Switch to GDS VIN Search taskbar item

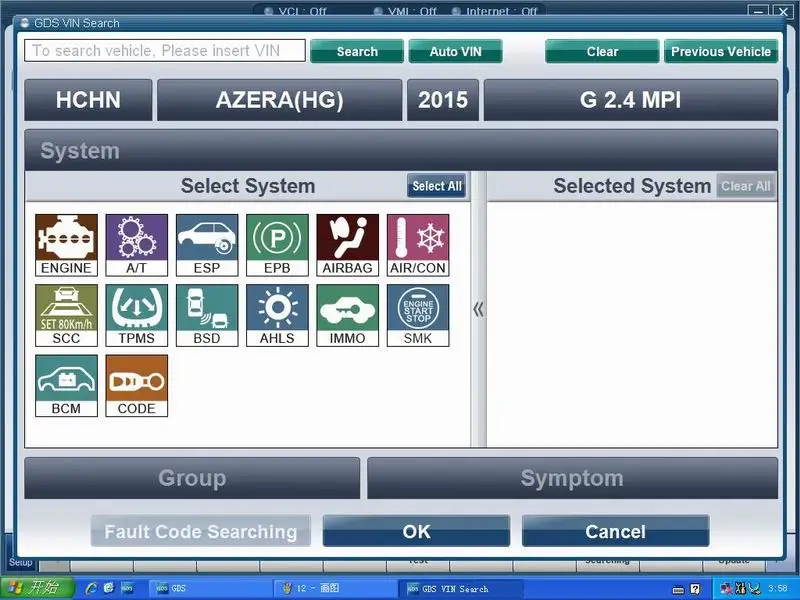pyautogui.click(x=460, y=588)
